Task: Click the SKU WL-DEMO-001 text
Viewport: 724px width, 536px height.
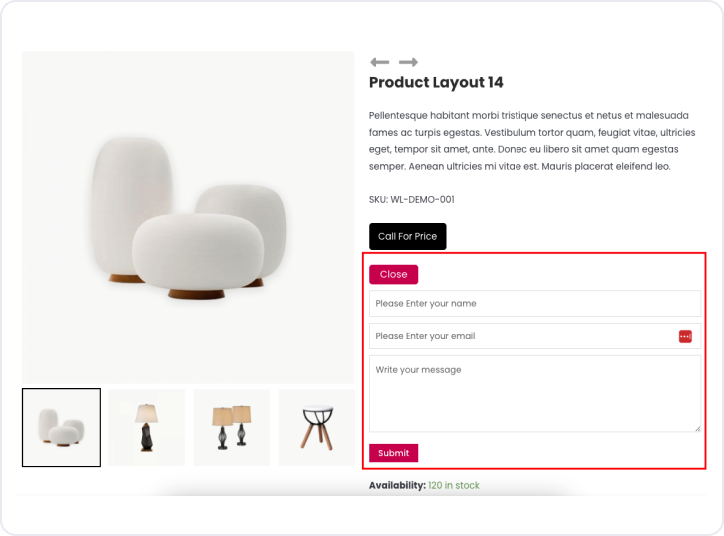Action: coord(411,200)
